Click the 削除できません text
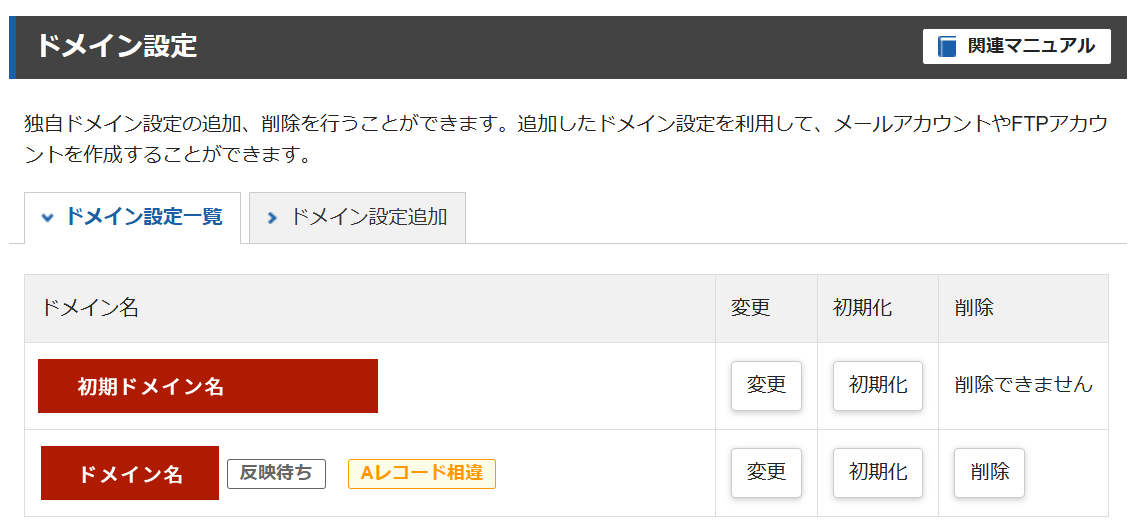This screenshot has height=532, width=1136. click(1023, 385)
